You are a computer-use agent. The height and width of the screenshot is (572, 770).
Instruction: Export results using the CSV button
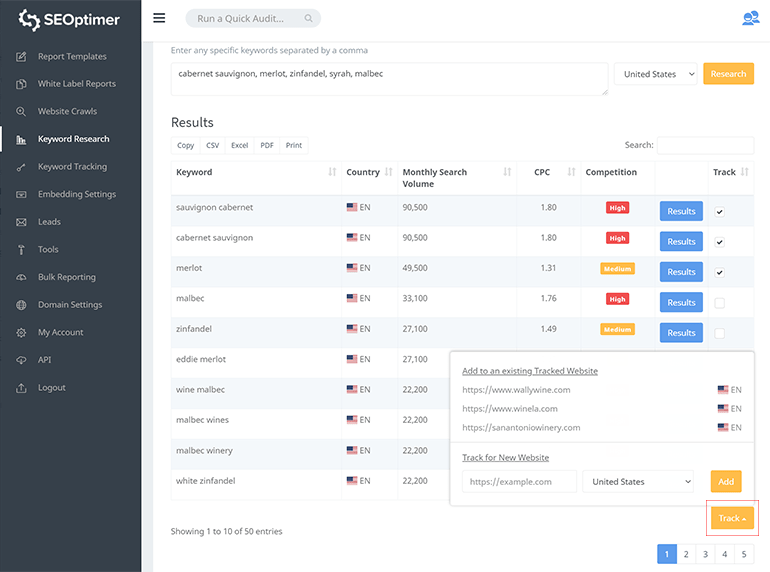coord(212,146)
